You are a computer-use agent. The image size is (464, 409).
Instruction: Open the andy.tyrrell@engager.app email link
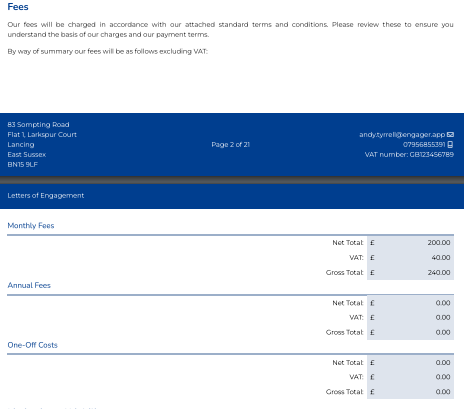[x=402, y=135]
